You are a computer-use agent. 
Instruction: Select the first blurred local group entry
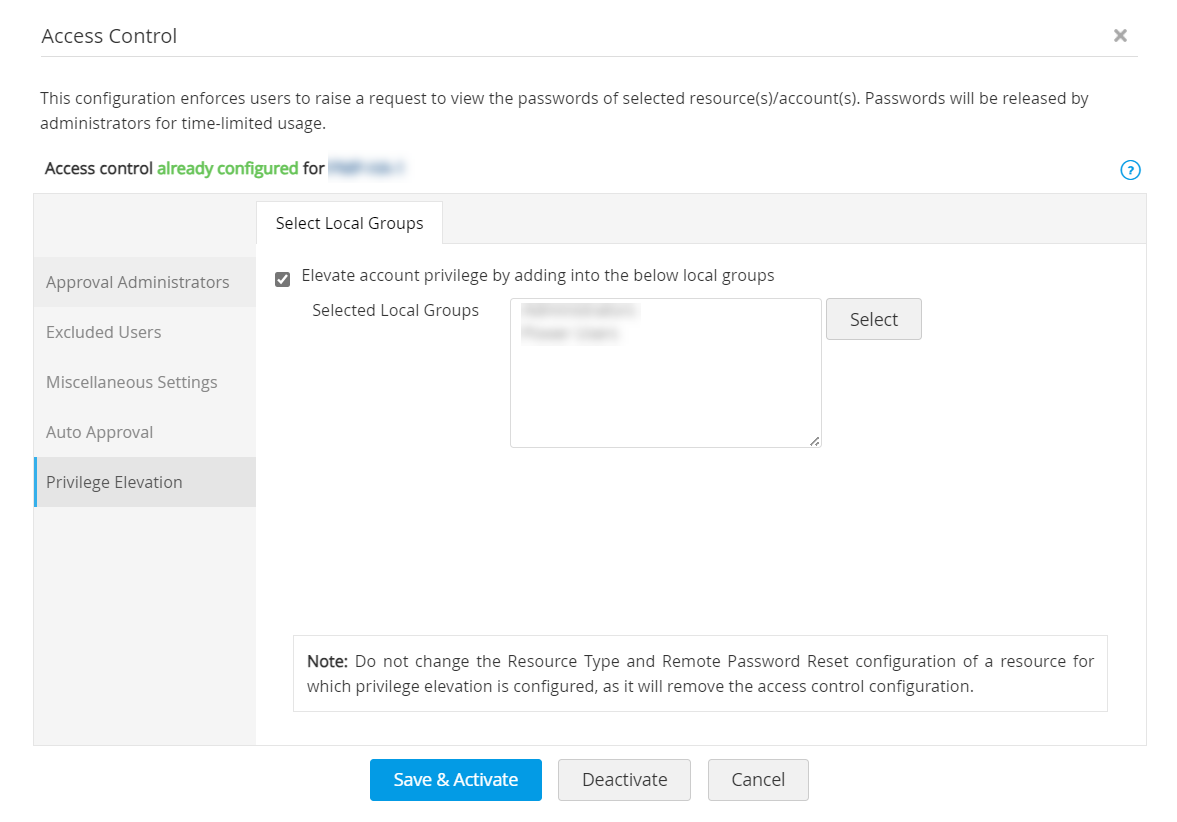580,311
